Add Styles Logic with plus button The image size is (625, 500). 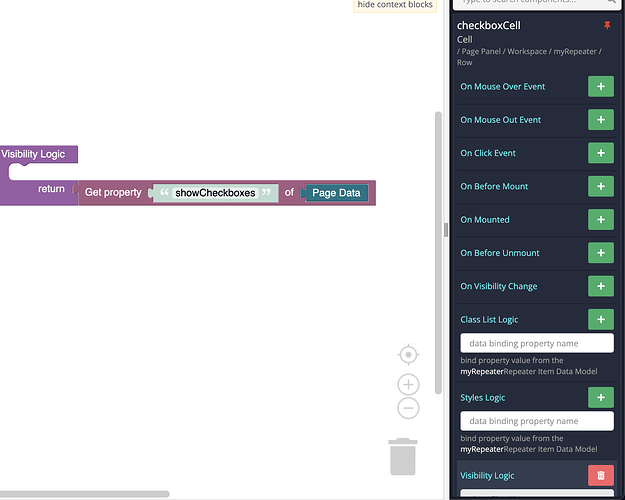tap(601, 398)
